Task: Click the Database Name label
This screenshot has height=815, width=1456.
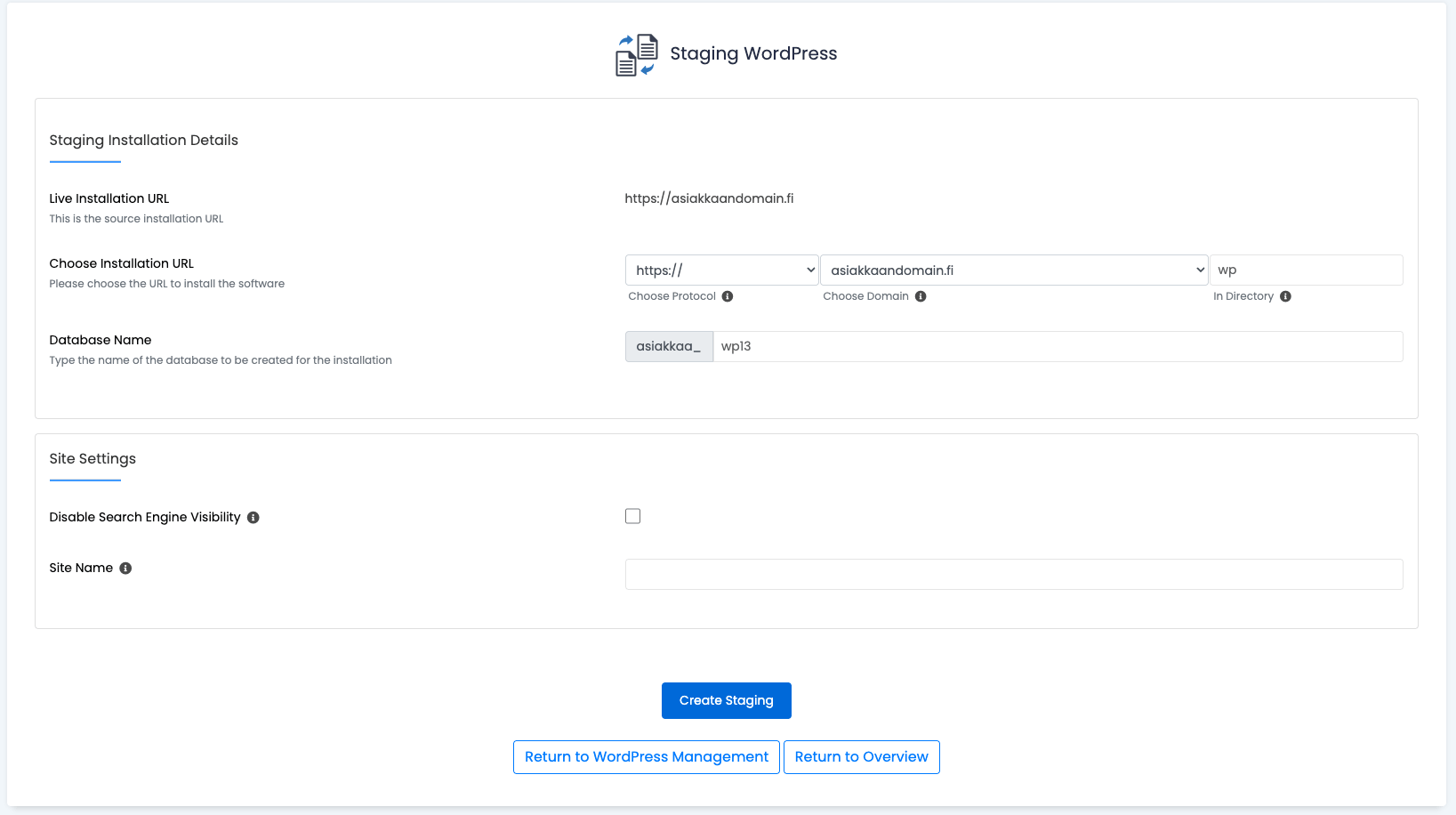Action: [101, 340]
